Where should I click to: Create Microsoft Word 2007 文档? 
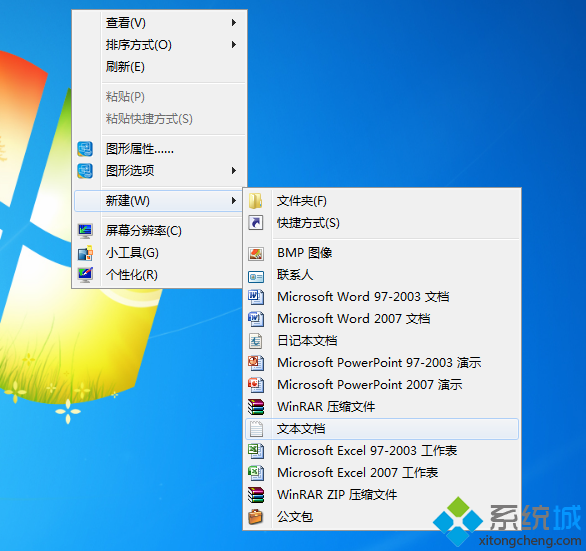[382, 319]
